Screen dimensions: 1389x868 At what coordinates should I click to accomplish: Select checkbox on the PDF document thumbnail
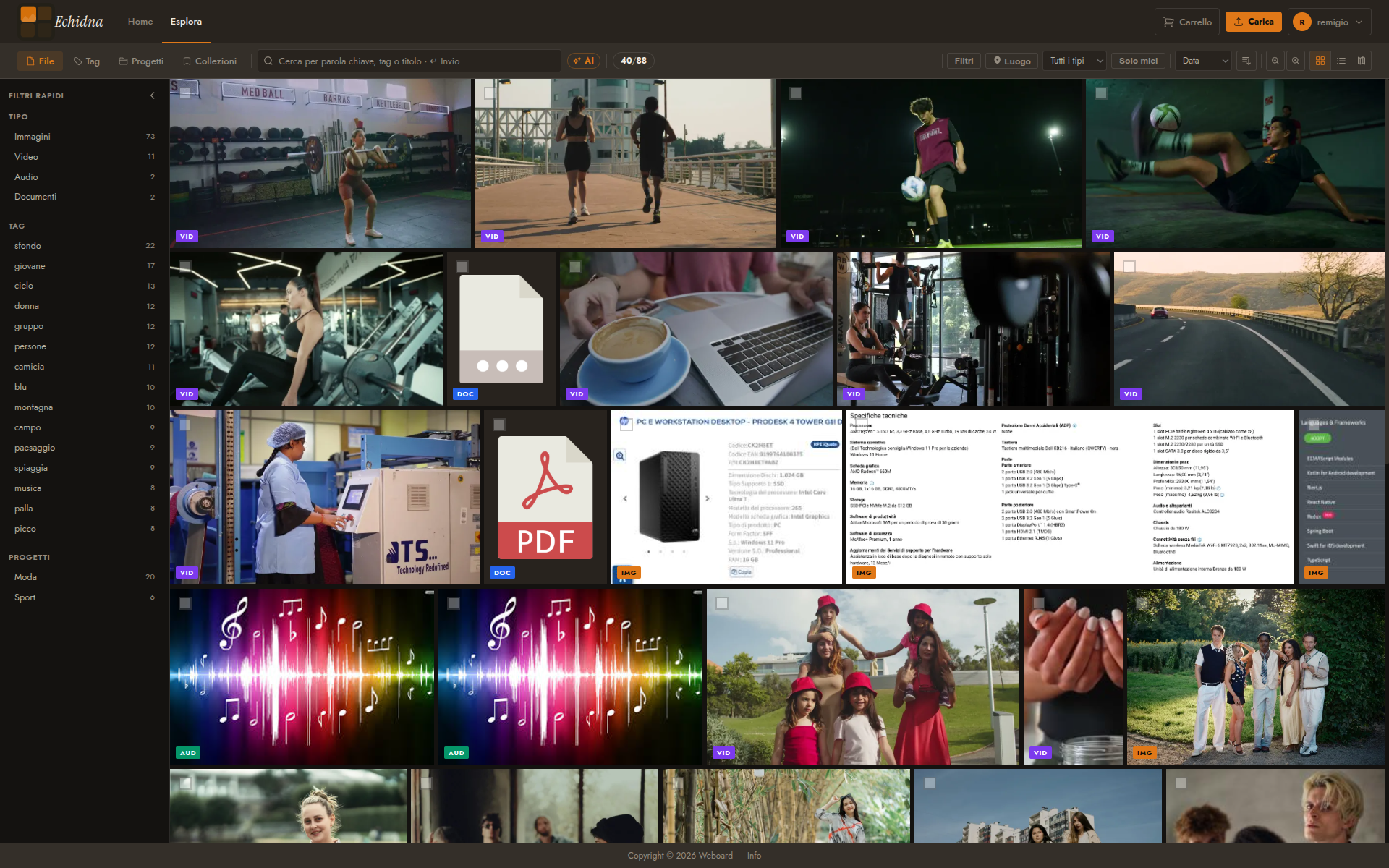pyautogui.click(x=499, y=425)
